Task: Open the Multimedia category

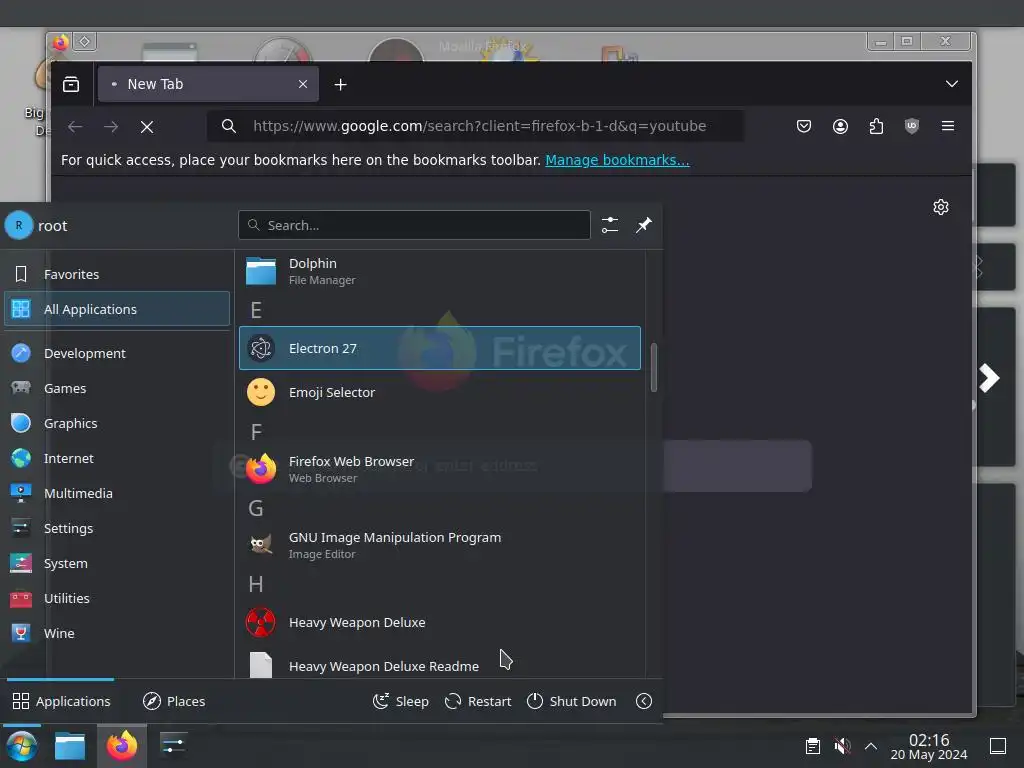Action: [x=117, y=493]
